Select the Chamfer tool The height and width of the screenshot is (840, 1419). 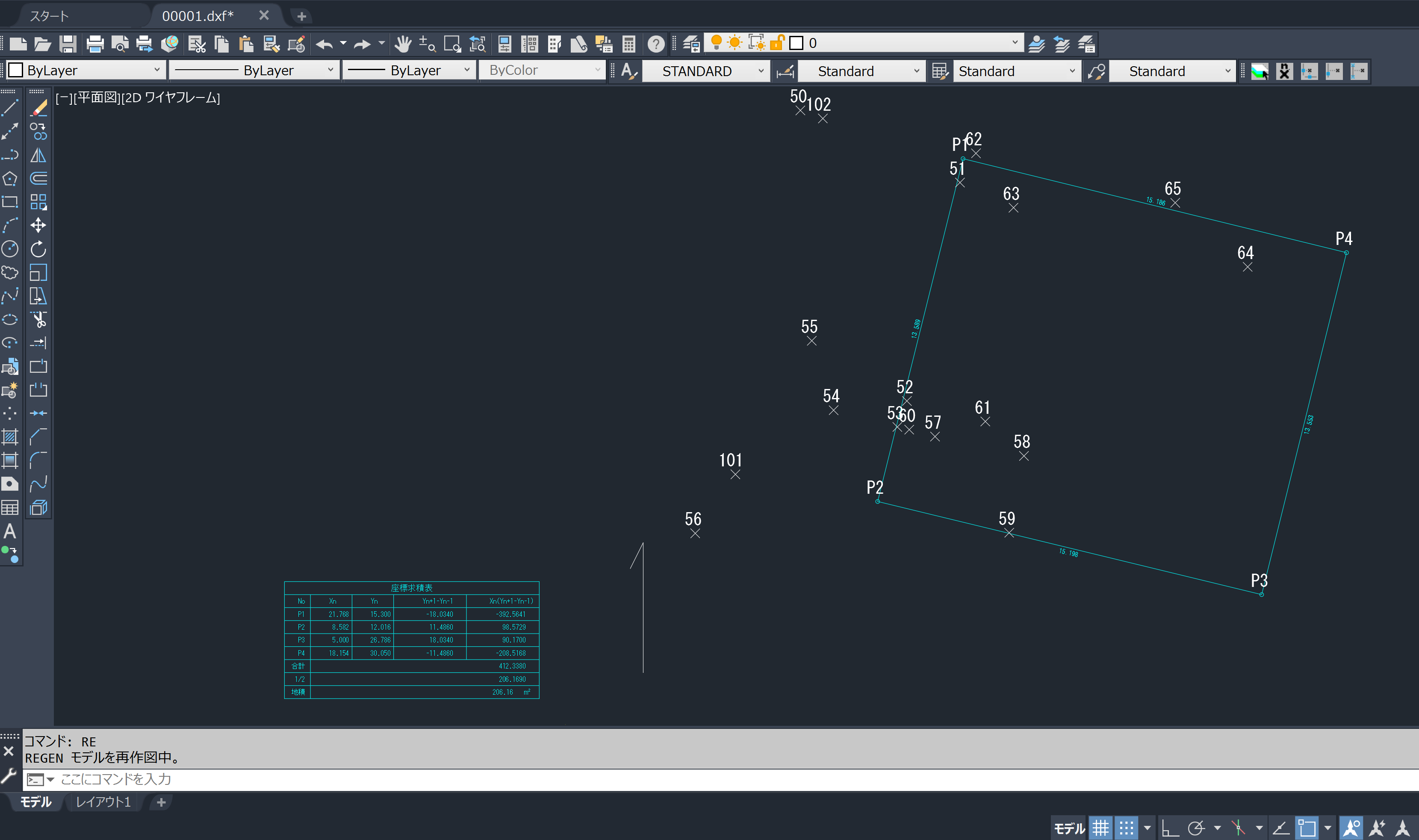(x=38, y=437)
